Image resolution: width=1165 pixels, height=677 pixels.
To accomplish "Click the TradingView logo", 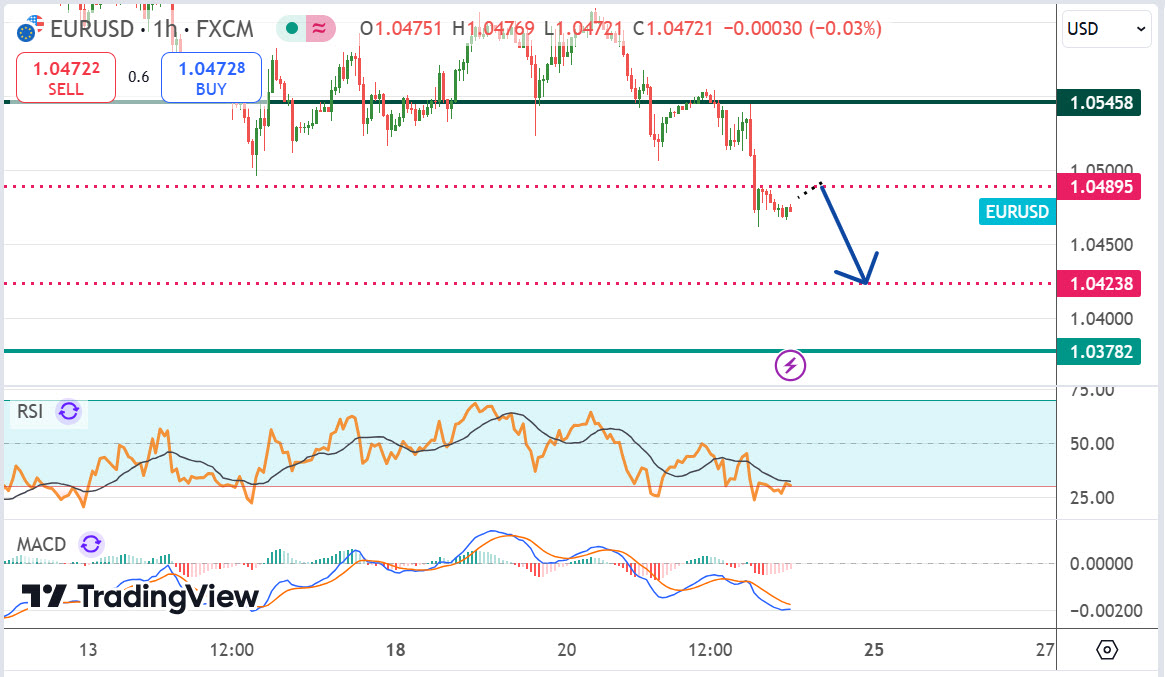I will (140, 597).
